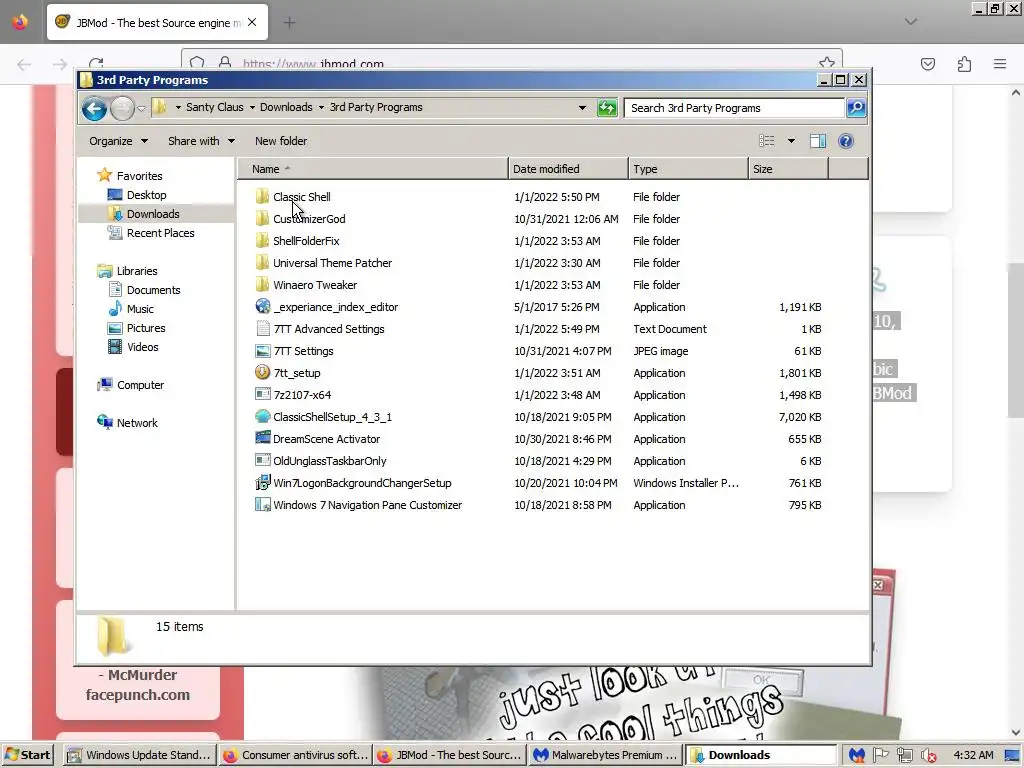This screenshot has height=768, width=1024.
Task: Open a new Firefox tab
Action: pos(289,23)
